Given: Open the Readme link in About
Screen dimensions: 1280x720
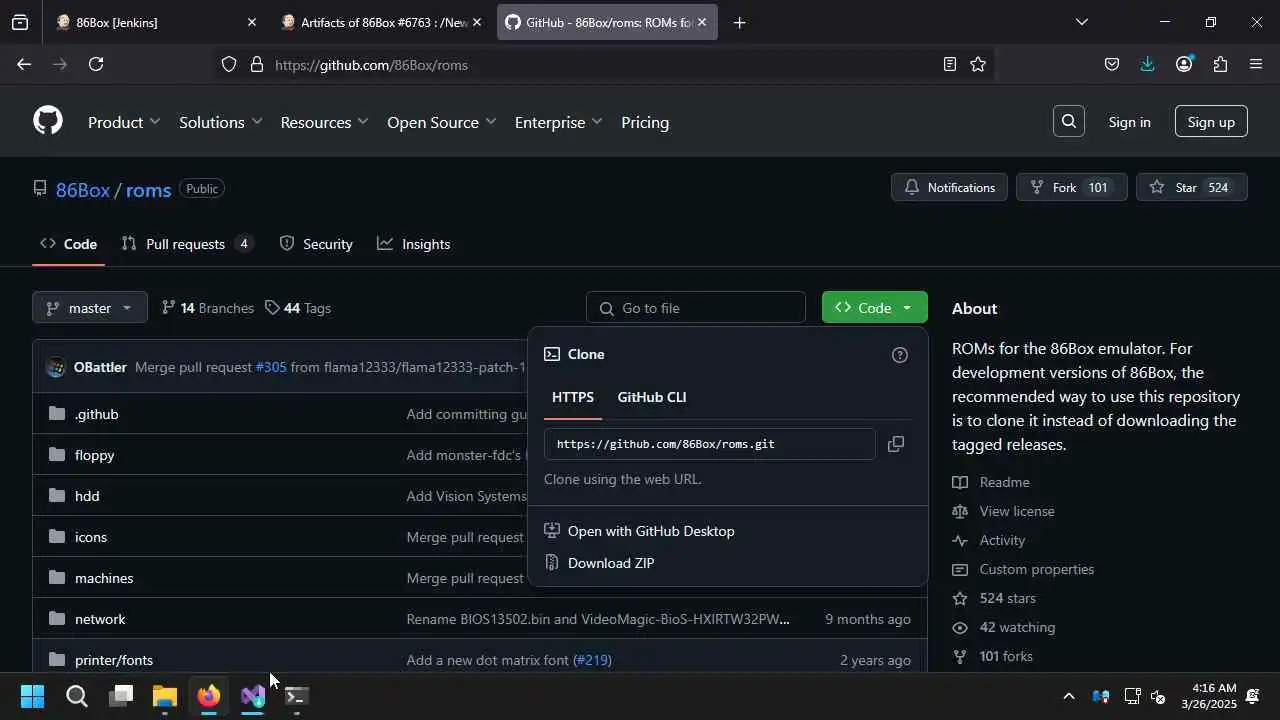Looking at the screenshot, I should point(1004,482).
